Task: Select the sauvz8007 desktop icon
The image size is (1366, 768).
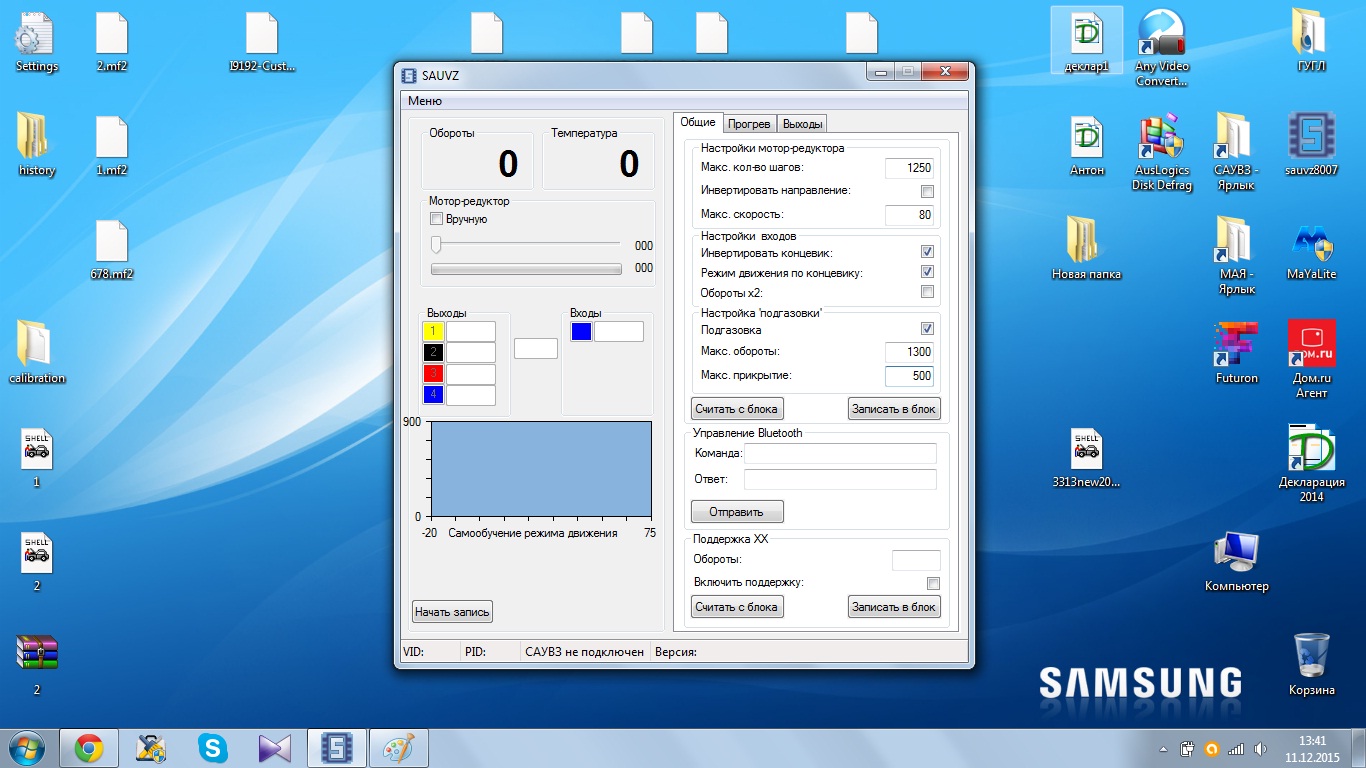Action: coord(1311,146)
